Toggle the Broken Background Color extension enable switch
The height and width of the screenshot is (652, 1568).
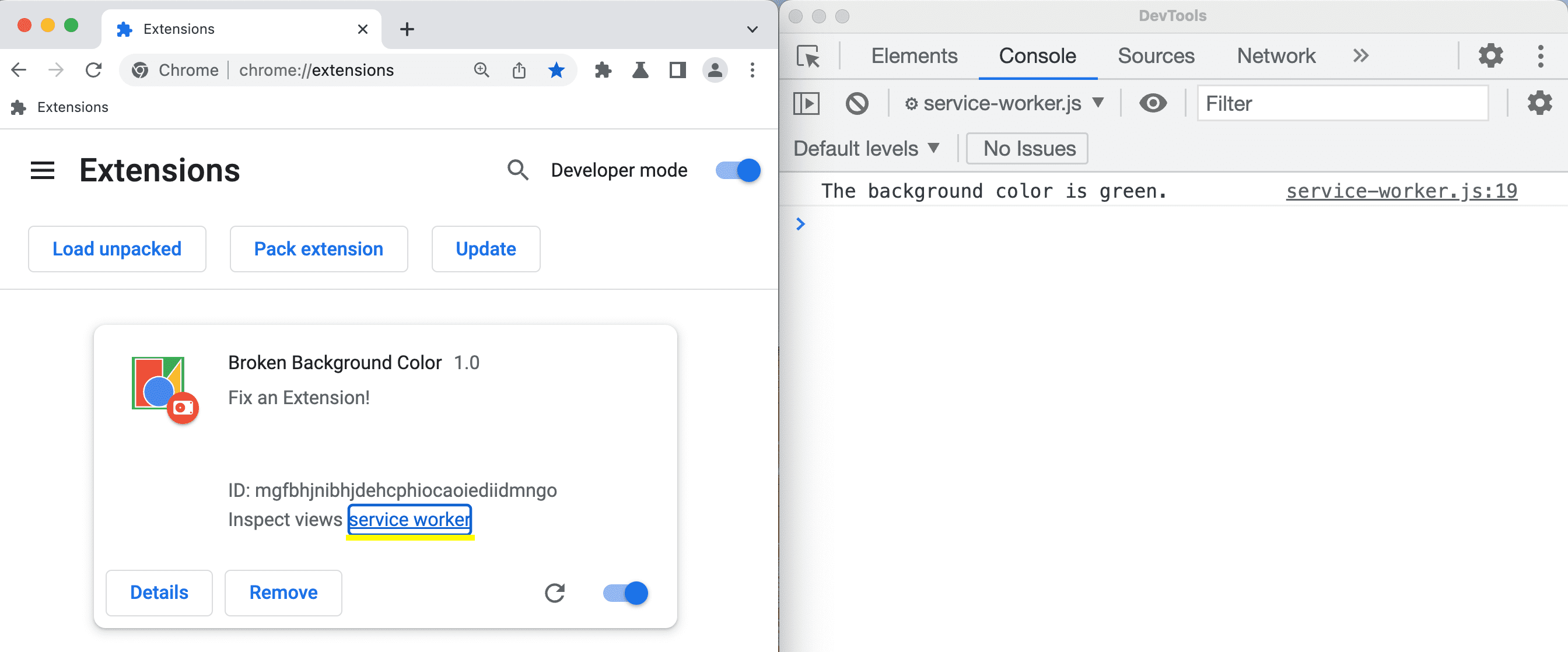click(x=625, y=592)
